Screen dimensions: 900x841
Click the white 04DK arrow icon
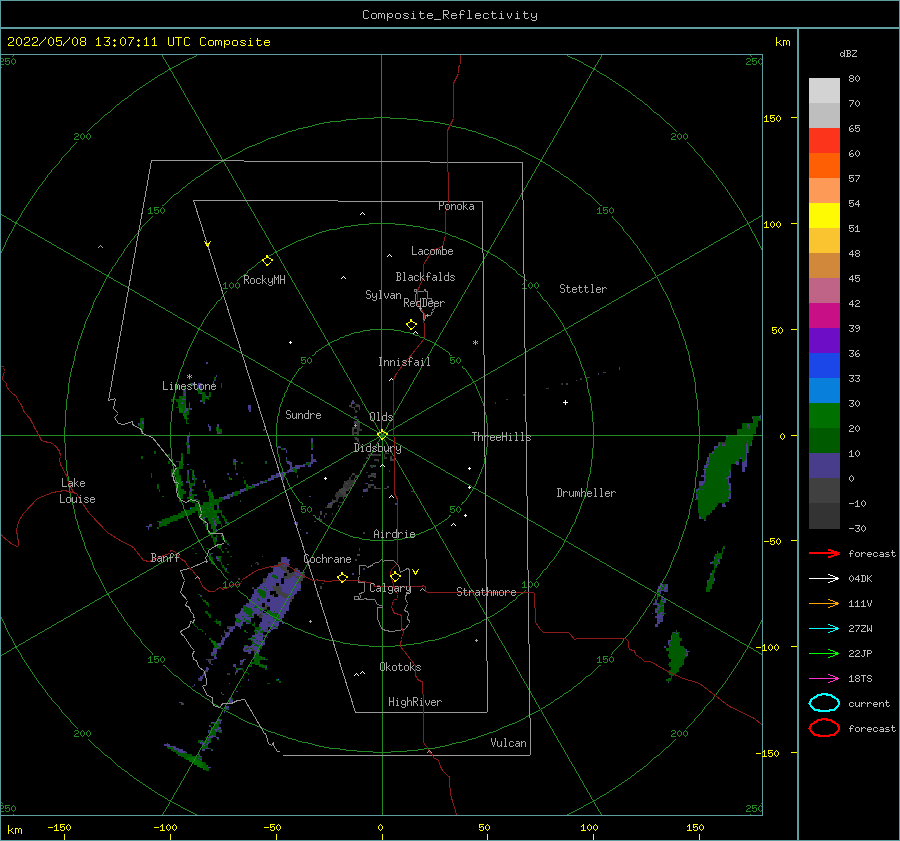pos(824,578)
